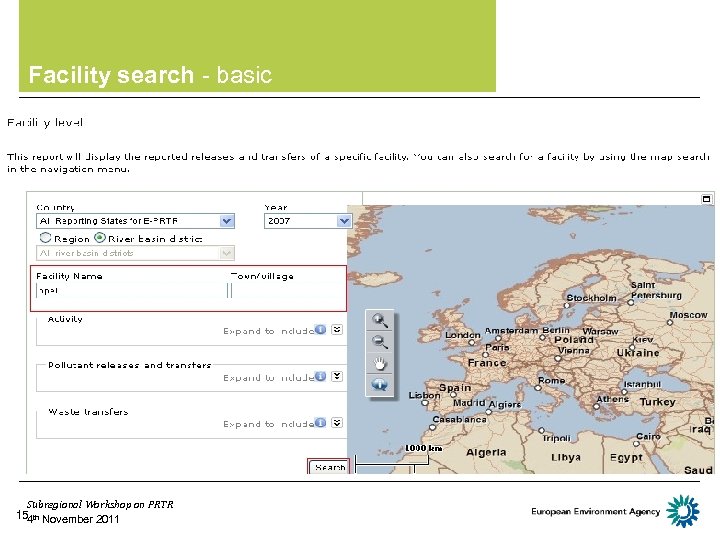Click in the Facility Name input field

point(130,291)
